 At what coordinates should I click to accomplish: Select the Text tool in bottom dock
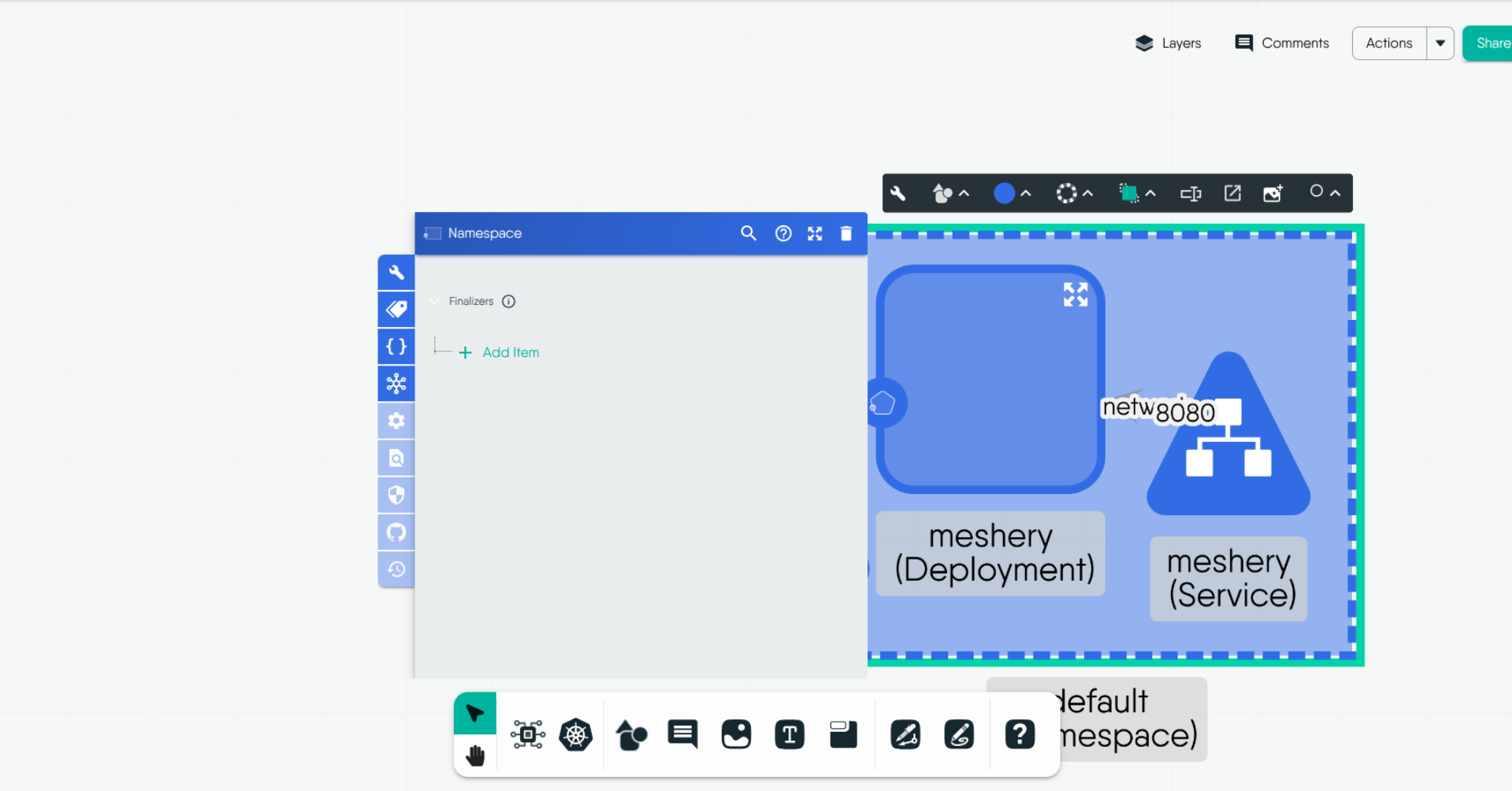tap(789, 735)
